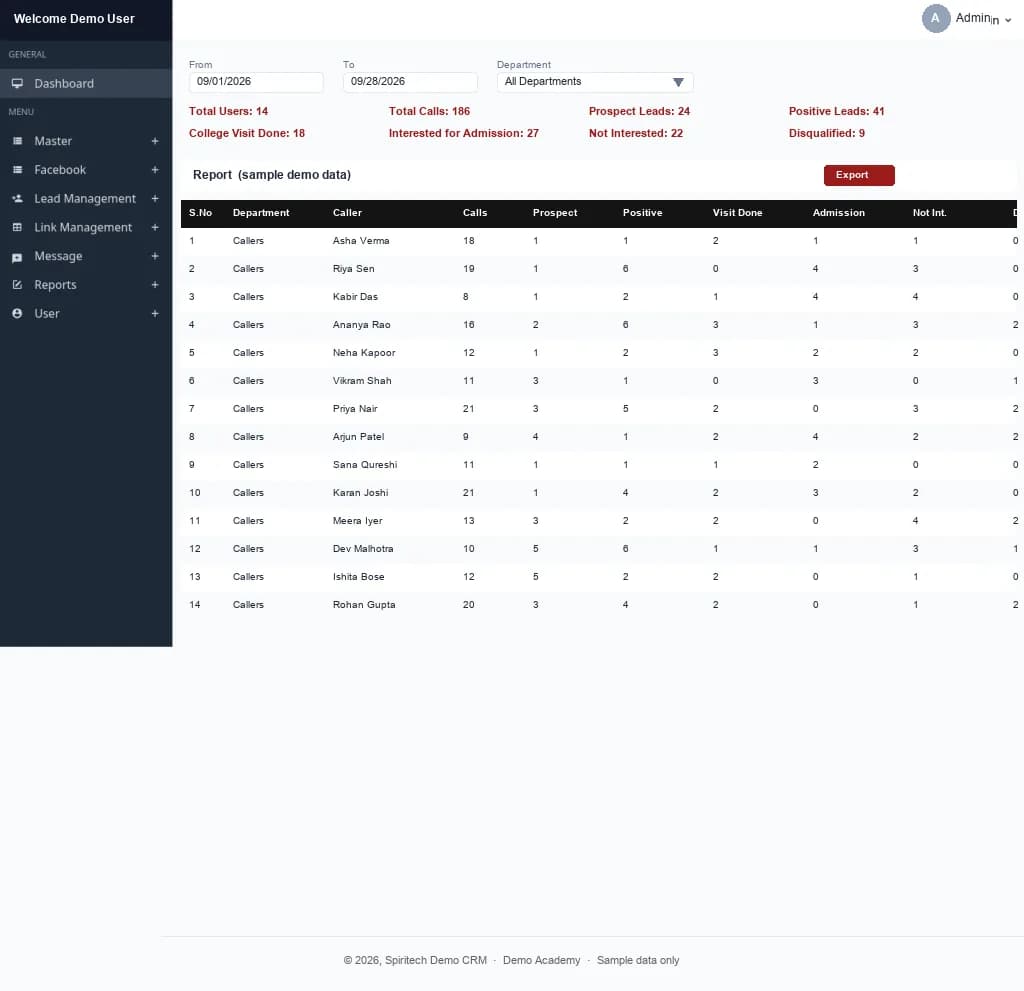This screenshot has width=1024, height=991.
Task: Click caller name Rohan Gupta
Action: point(364,606)
